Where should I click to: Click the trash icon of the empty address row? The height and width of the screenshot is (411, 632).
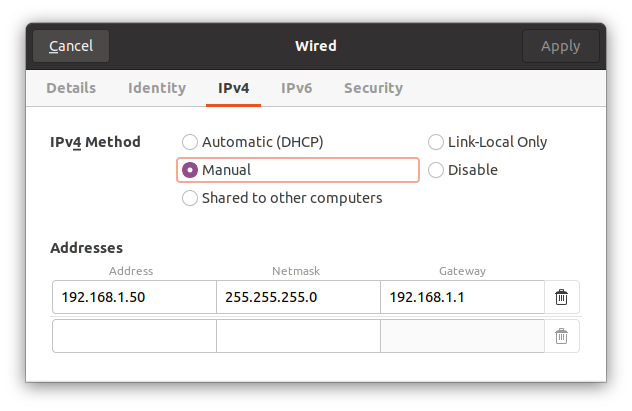(562, 336)
